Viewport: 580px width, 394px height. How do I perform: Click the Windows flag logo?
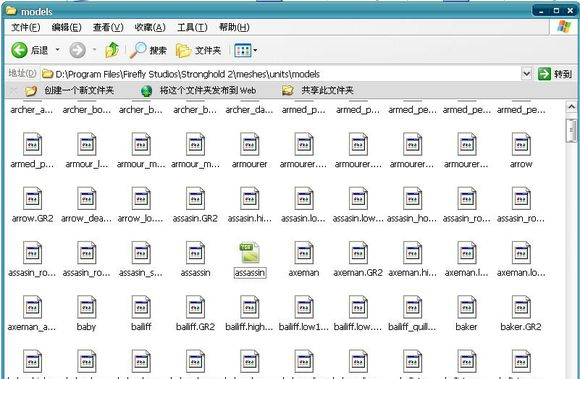(x=564, y=27)
